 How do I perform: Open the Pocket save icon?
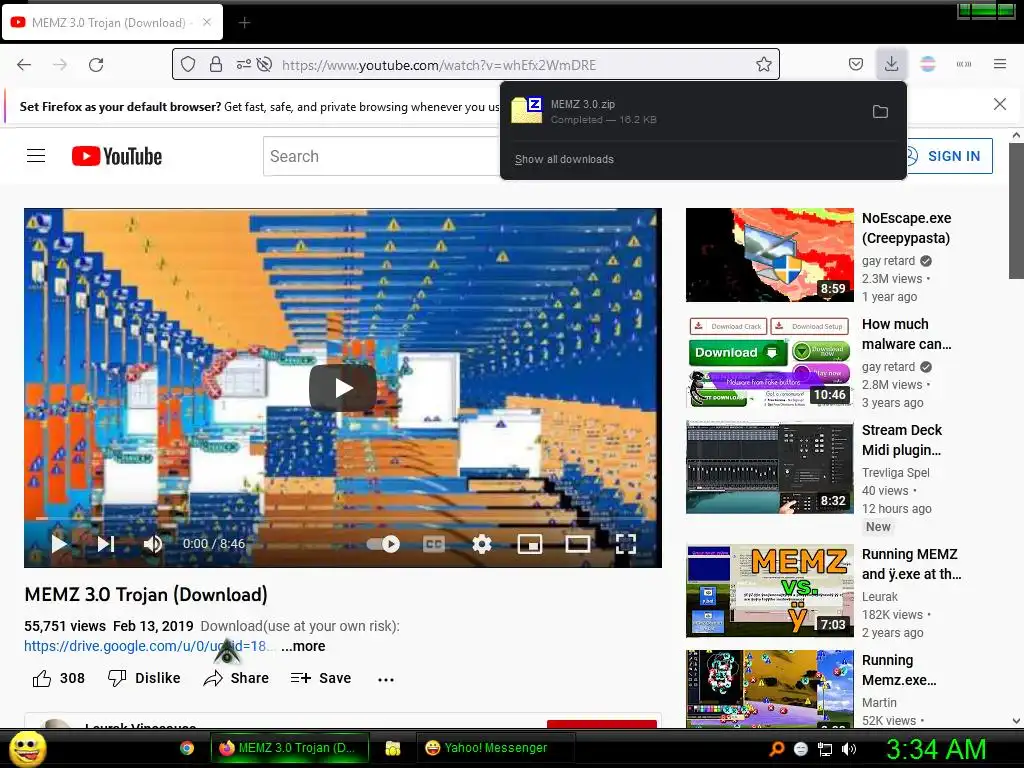[856, 64]
